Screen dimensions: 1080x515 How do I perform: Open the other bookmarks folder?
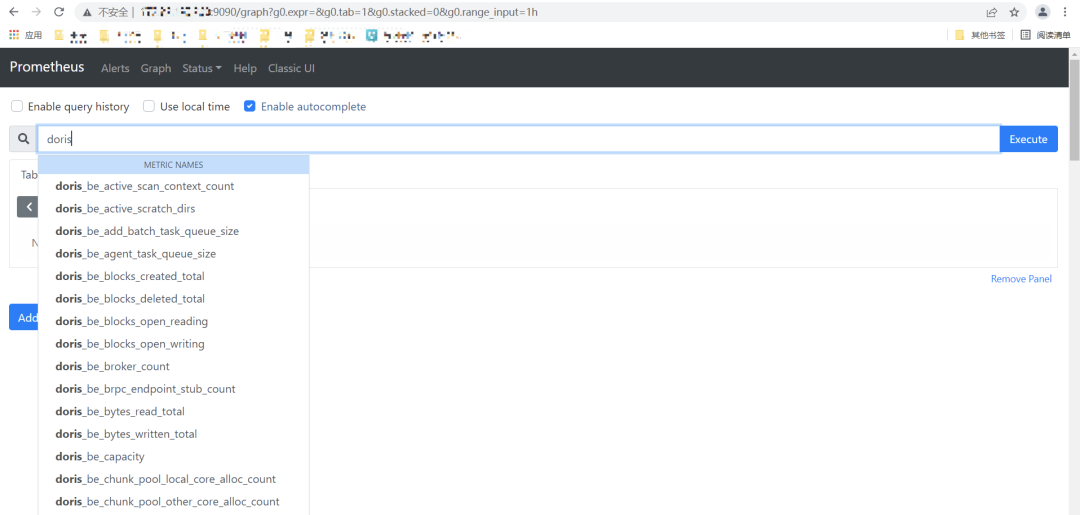click(x=980, y=35)
